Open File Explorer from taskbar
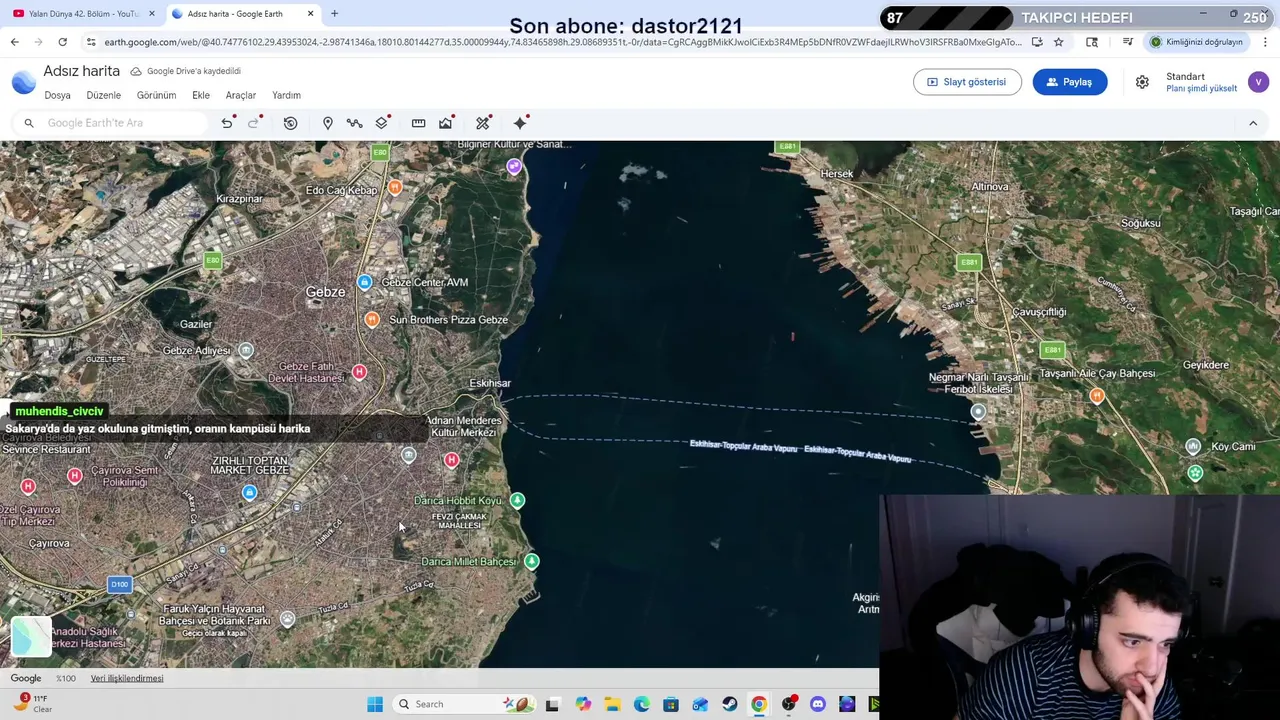Viewport: 1280px width, 720px height. point(612,704)
